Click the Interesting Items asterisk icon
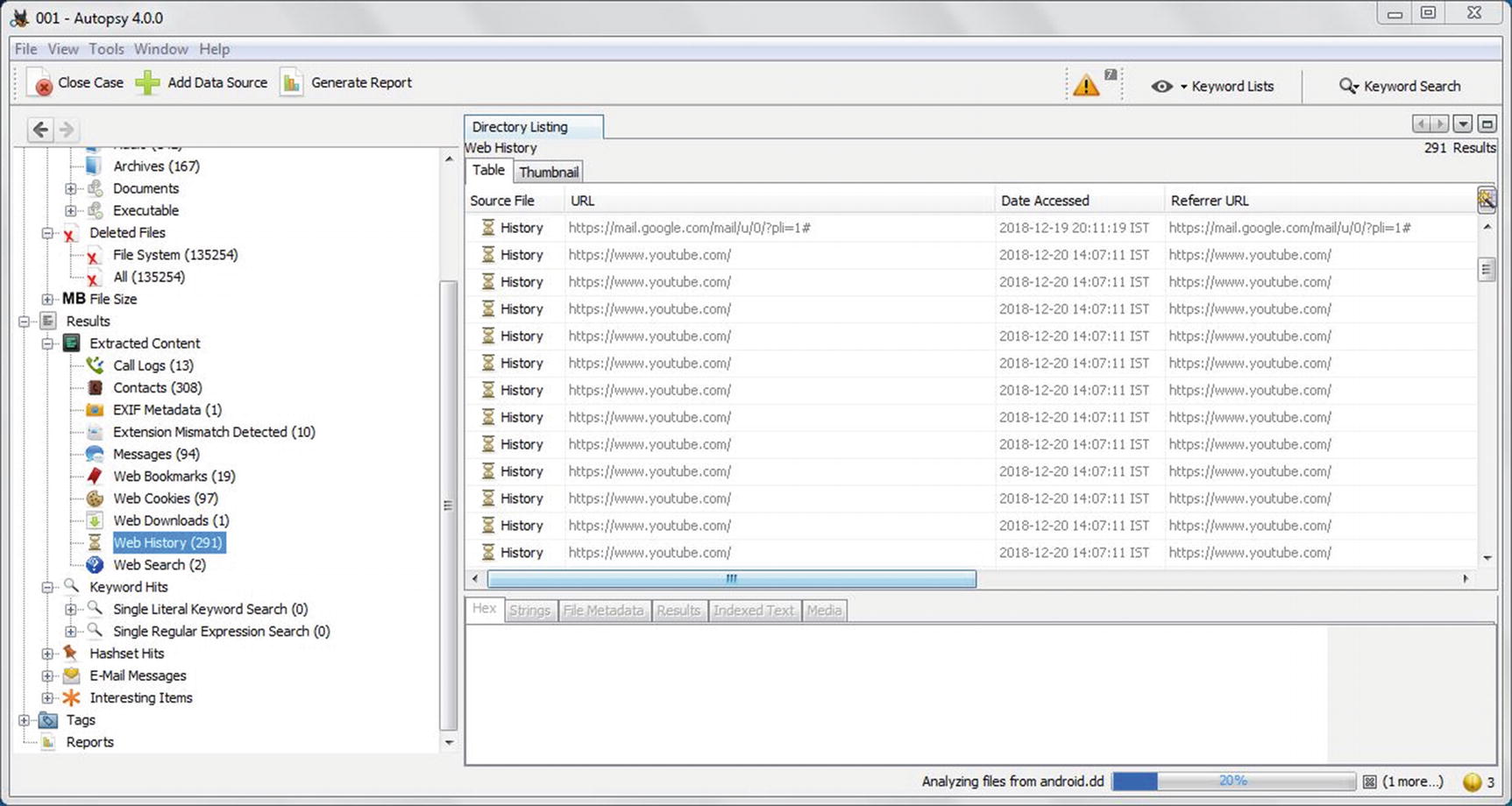The height and width of the screenshot is (806, 1512). (71, 697)
